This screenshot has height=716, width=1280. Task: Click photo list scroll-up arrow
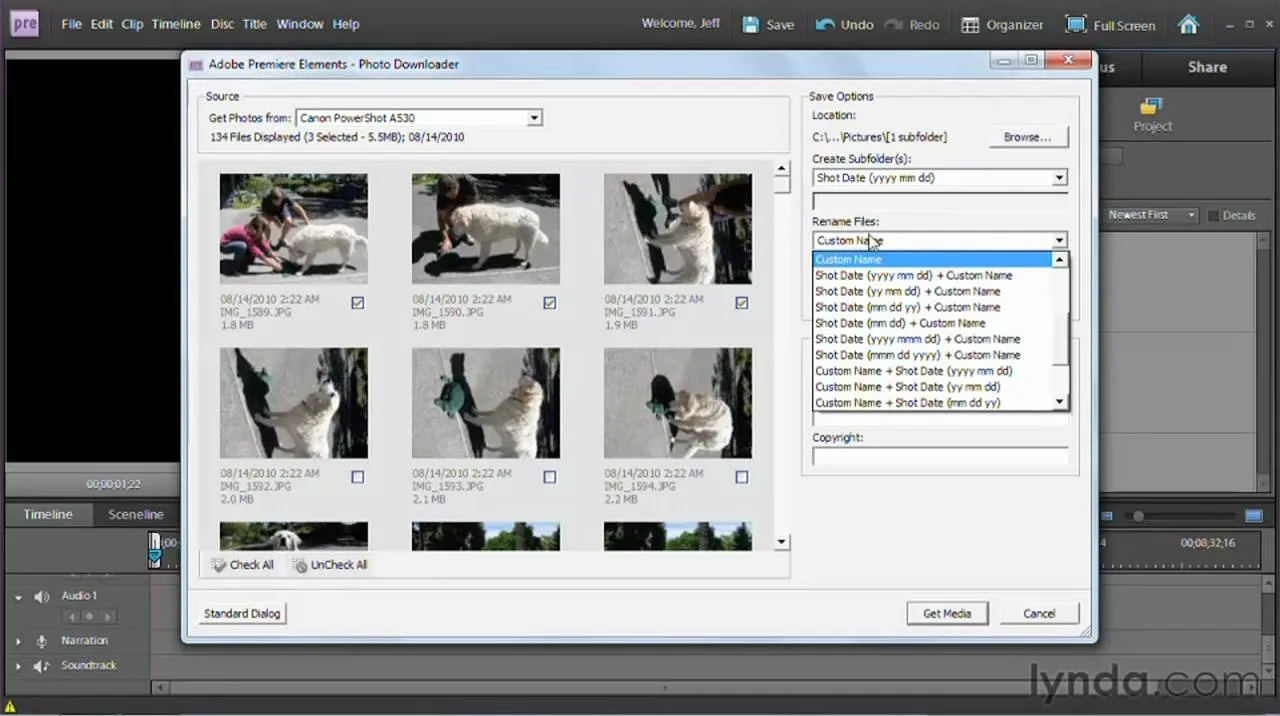(x=782, y=168)
